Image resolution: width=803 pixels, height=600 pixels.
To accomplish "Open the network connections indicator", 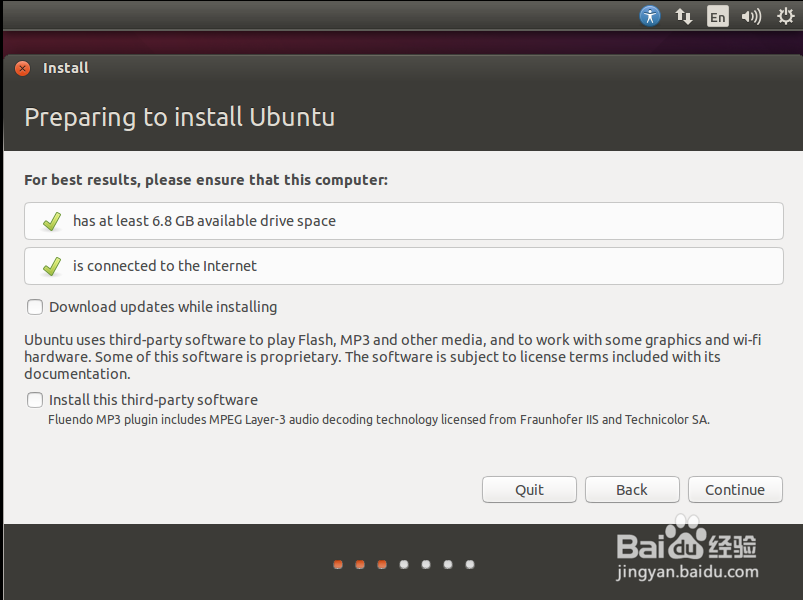I will tap(683, 16).
